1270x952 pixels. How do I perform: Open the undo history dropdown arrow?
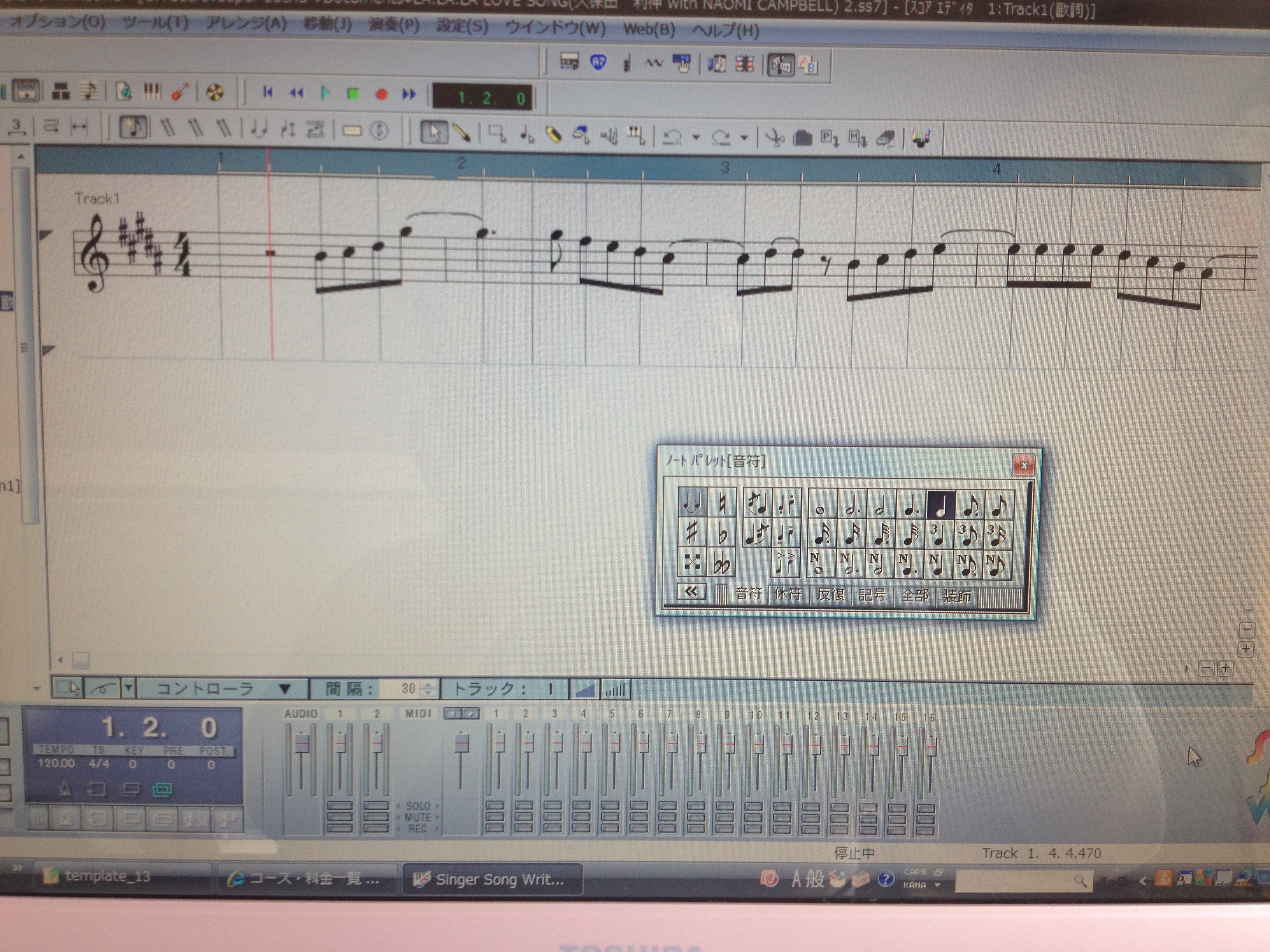[x=696, y=138]
